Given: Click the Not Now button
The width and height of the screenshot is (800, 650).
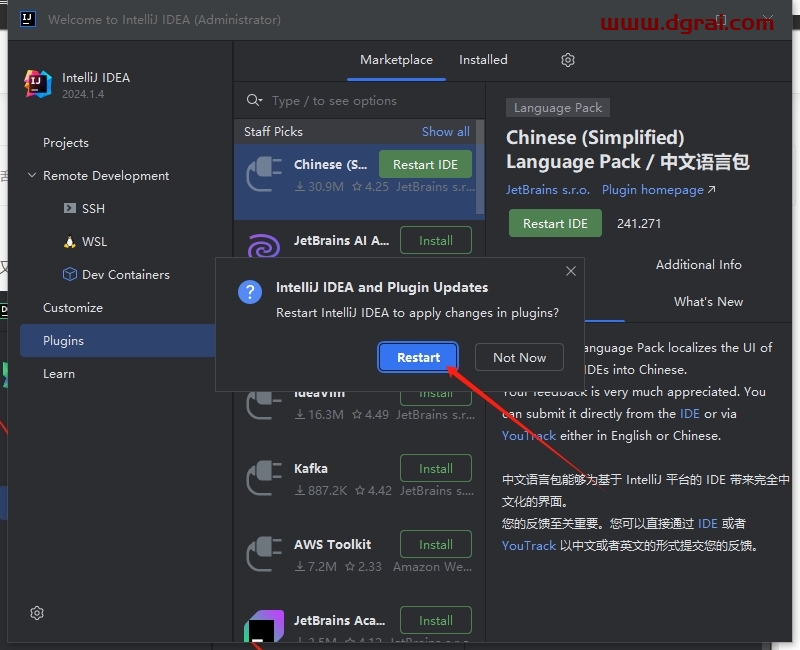Looking at the screenshot, I should pos(519,357).
